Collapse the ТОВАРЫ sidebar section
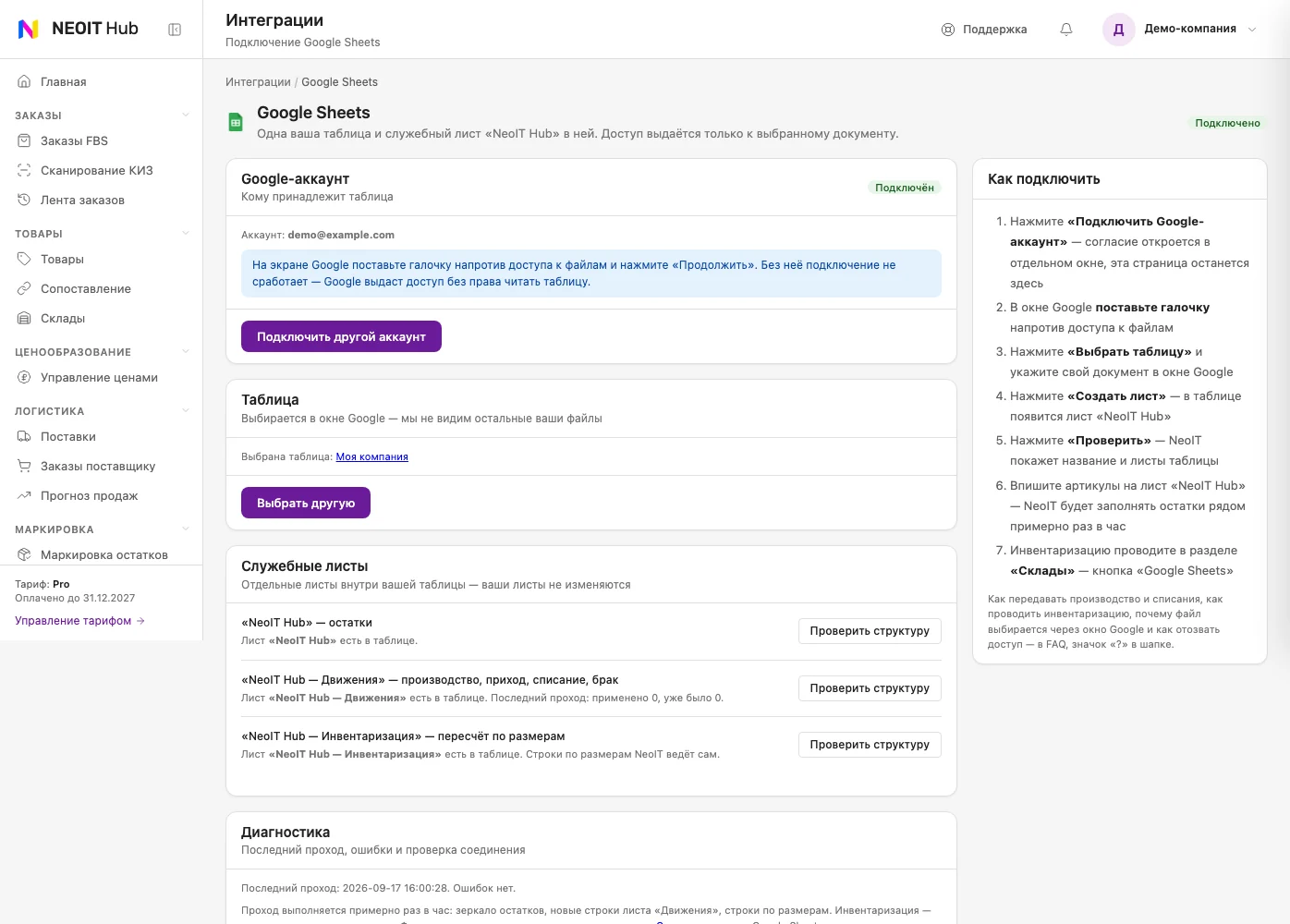Image resolution: width=1290 pixels, height=924 pixels. coord(186,234)
